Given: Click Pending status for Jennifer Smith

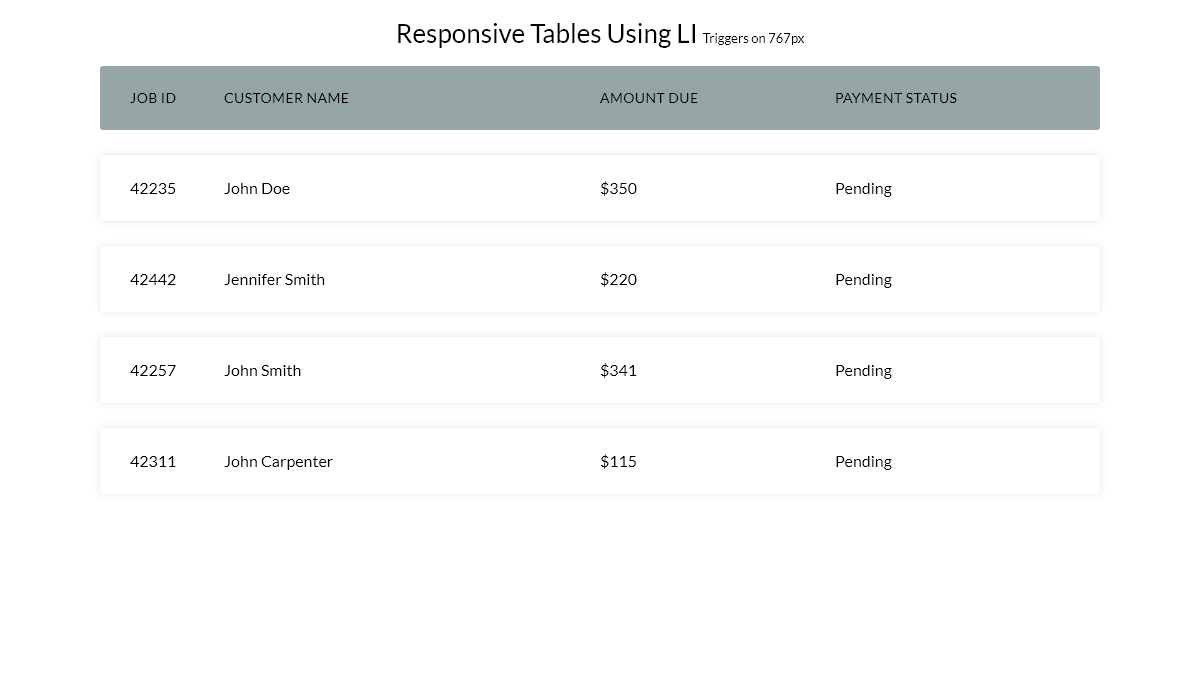Looking at the screenshot, I should click(863, 279).
